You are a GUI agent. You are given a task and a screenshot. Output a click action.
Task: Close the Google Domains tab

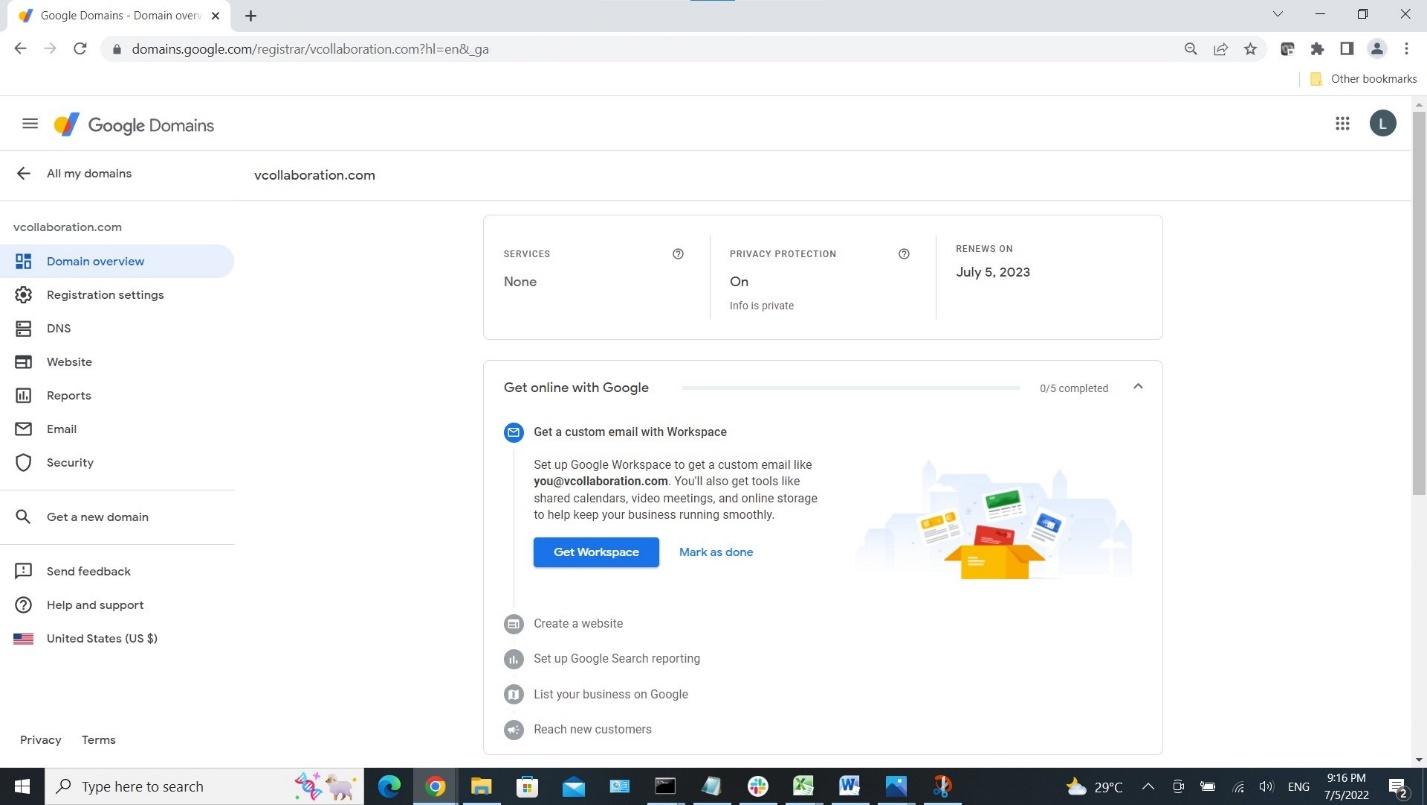click(x=215, y=16)
